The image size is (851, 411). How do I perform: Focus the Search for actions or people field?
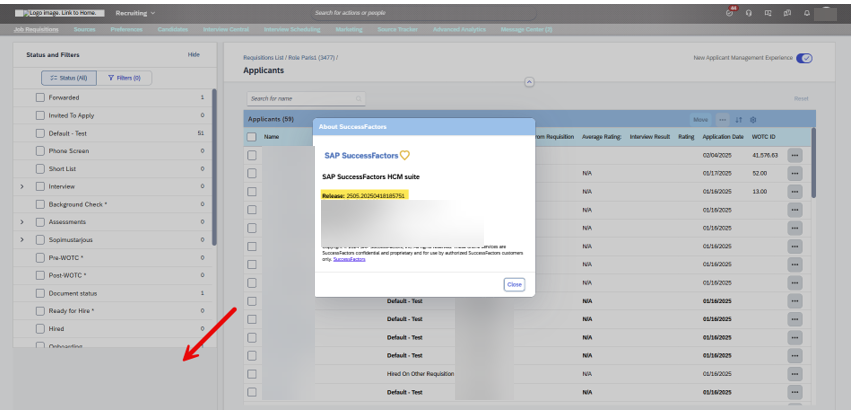423,12
